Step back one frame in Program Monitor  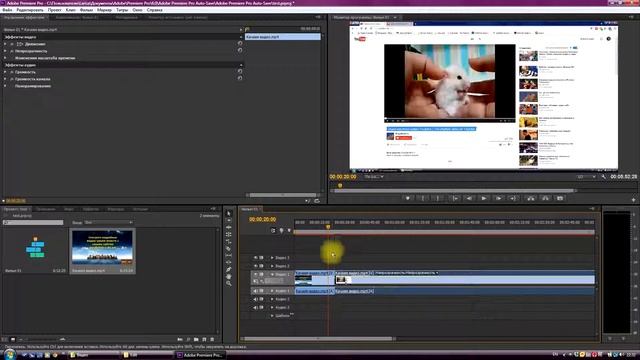point(469,198)
